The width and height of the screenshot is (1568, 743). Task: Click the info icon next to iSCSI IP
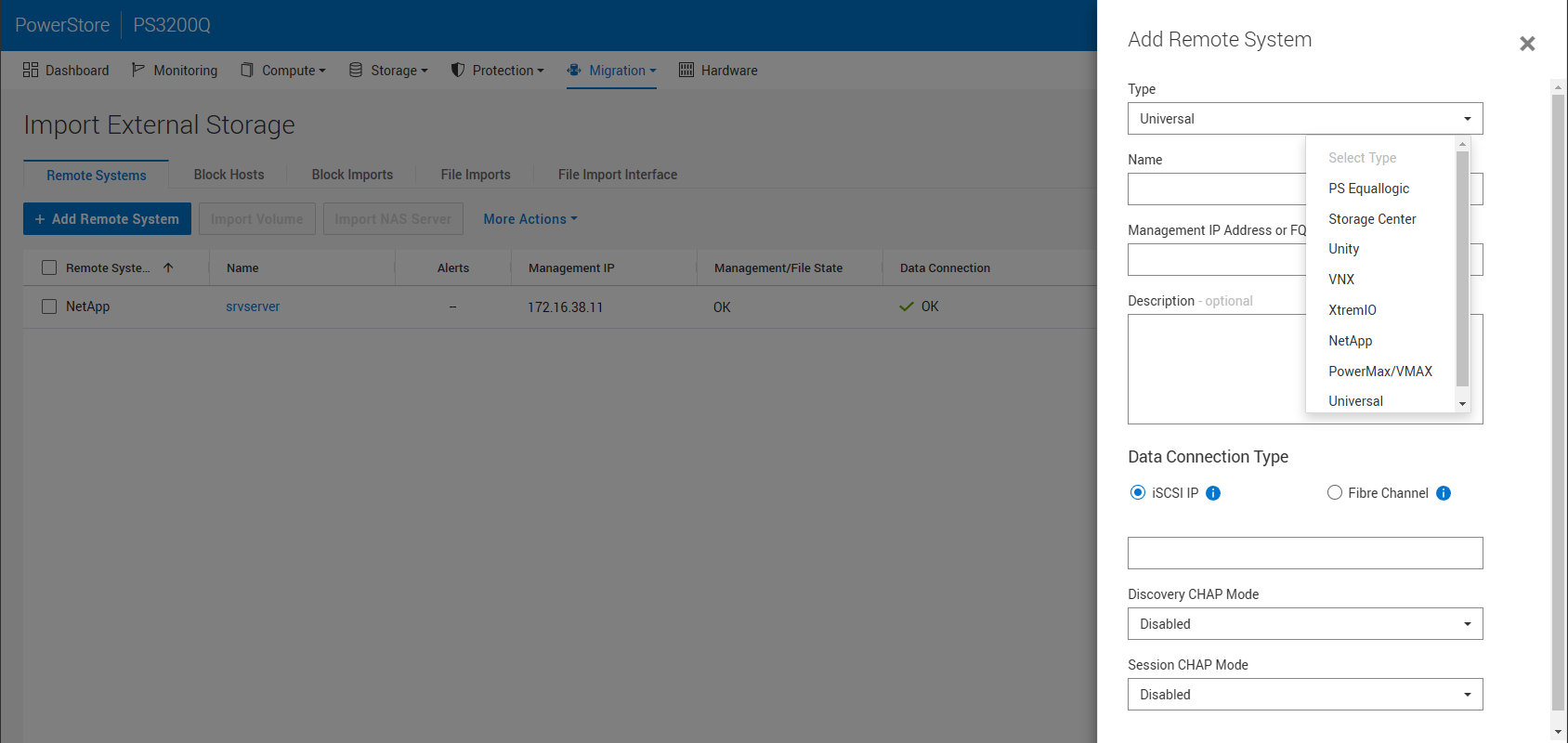(x=1213, y=493)
